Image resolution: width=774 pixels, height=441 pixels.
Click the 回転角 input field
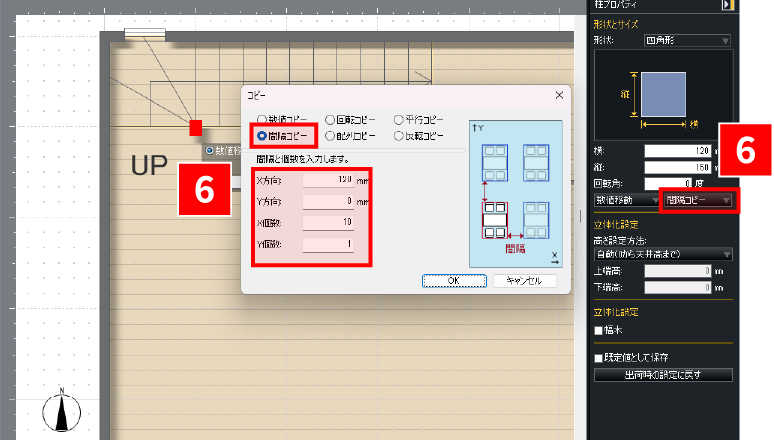click(668, 184)
